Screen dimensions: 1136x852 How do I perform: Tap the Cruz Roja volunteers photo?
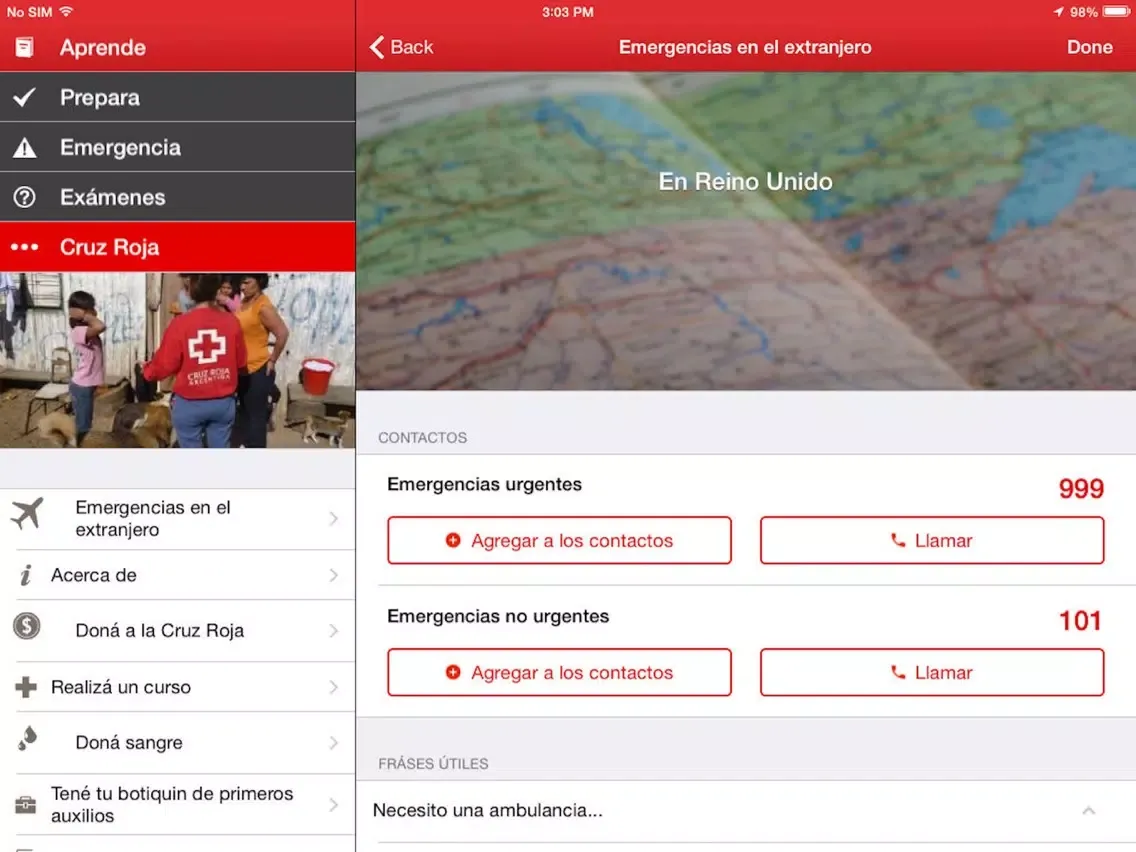[x=178, y=360]
